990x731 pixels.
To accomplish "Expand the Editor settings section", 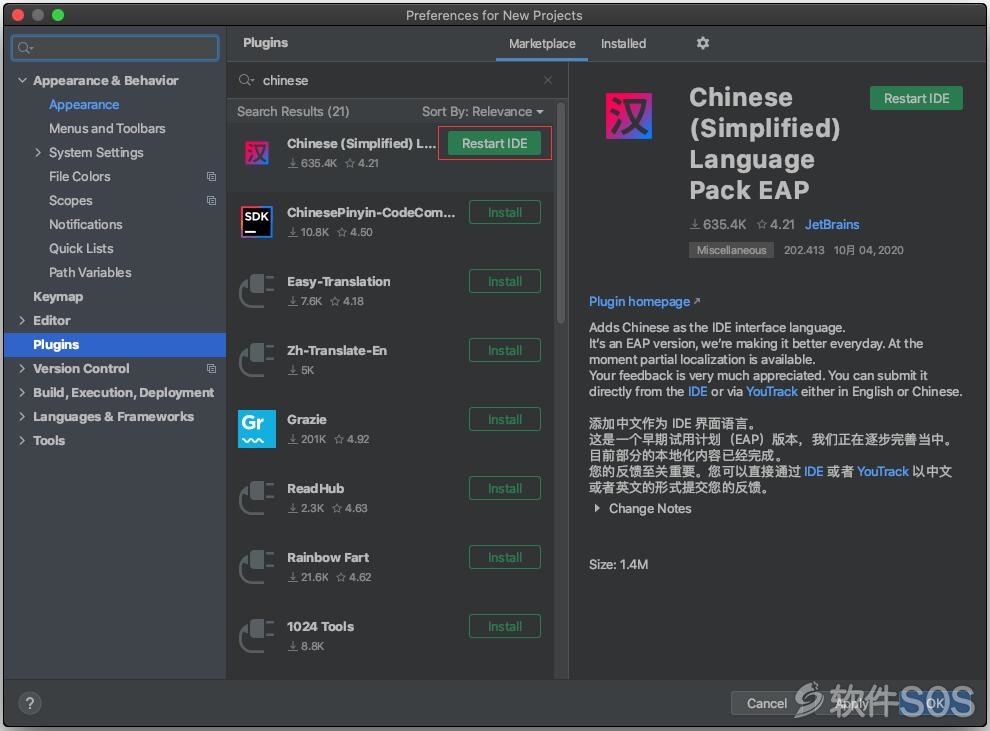I will pyautogui.click(x=22, y=320).
